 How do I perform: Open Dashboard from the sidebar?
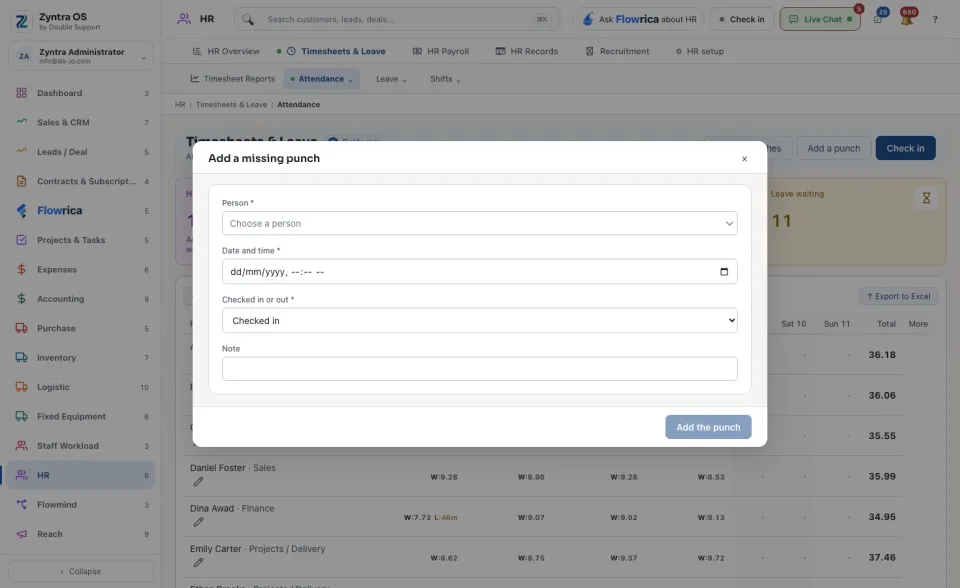click(x=81, y=93)
